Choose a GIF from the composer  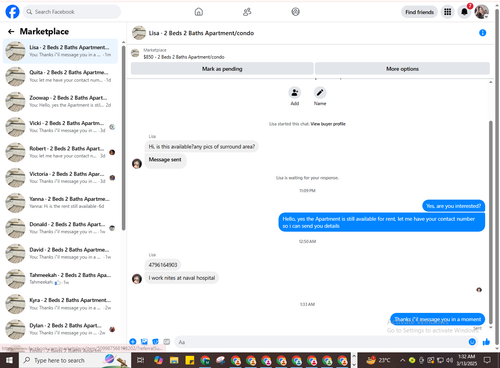[167, 342]
